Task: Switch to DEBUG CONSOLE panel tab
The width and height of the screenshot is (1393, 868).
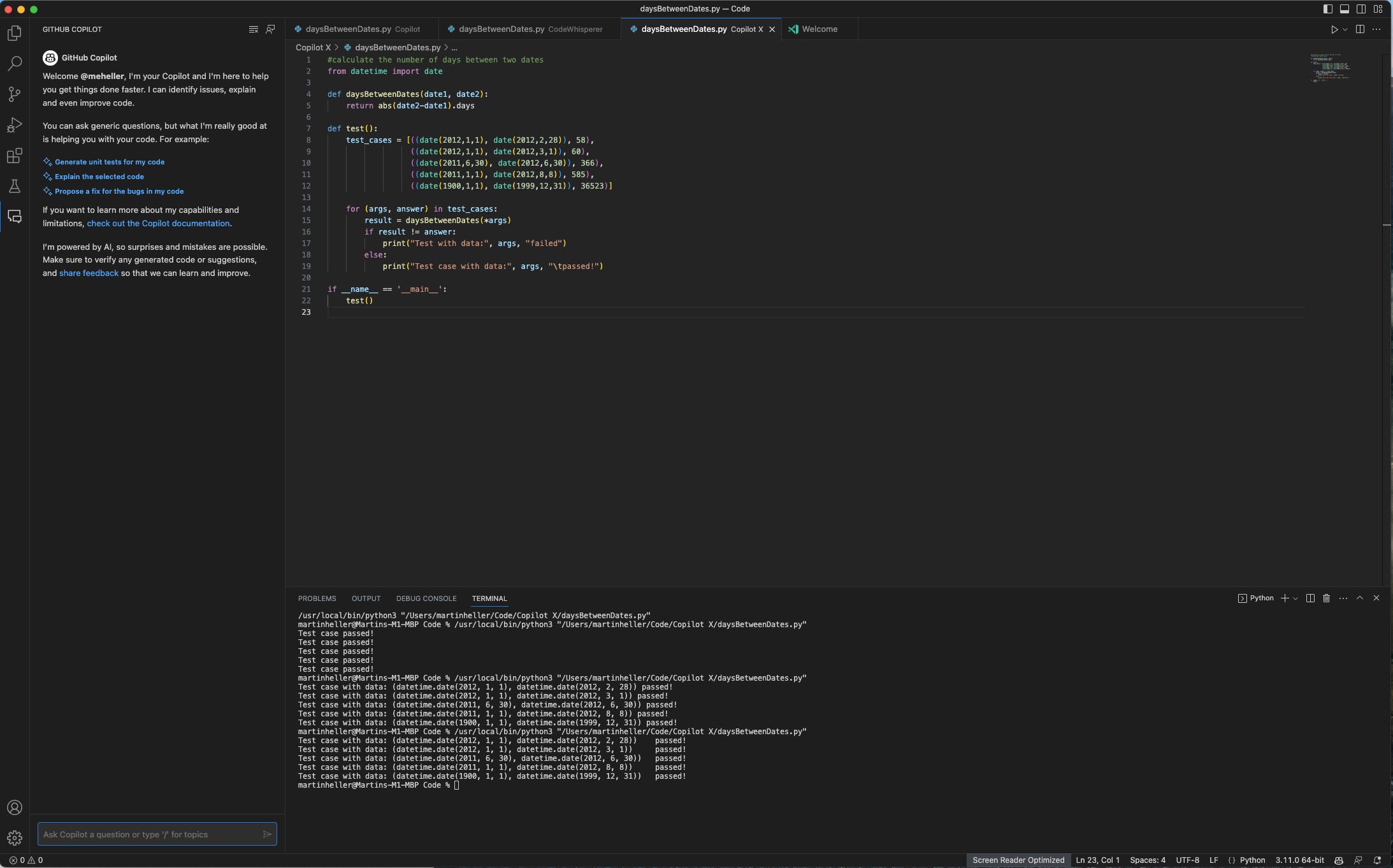Action: [426, 598]
